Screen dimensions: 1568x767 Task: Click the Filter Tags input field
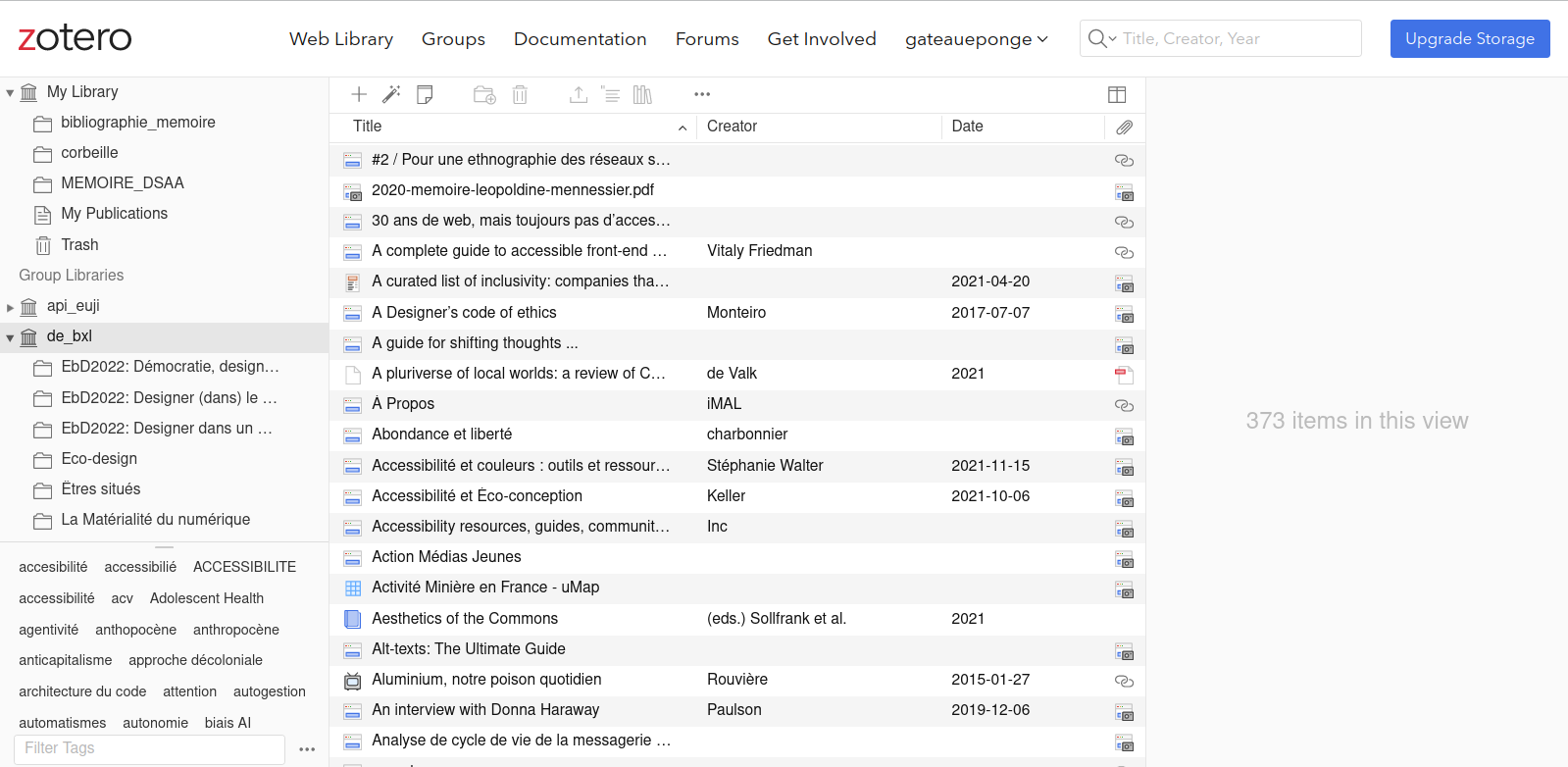[x=152, y=748]
